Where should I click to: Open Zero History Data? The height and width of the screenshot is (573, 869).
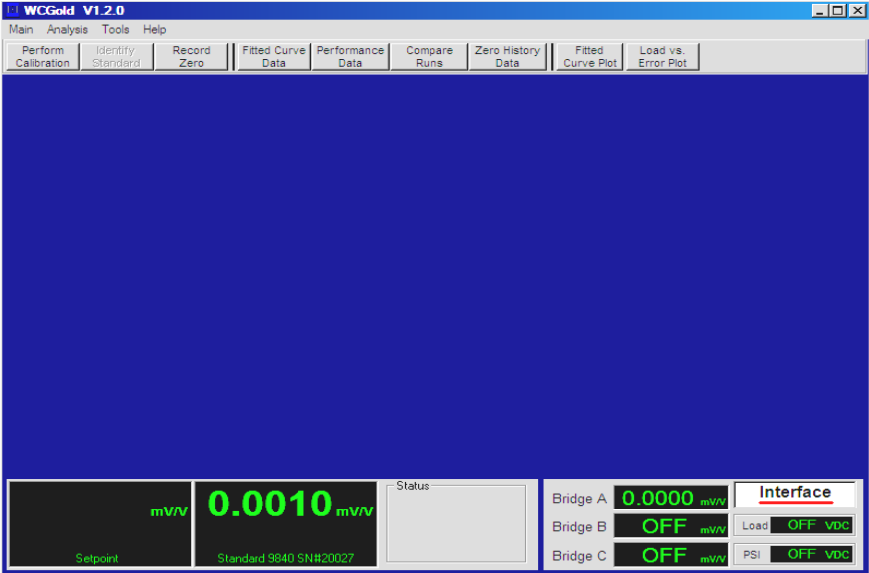(507, 57)
